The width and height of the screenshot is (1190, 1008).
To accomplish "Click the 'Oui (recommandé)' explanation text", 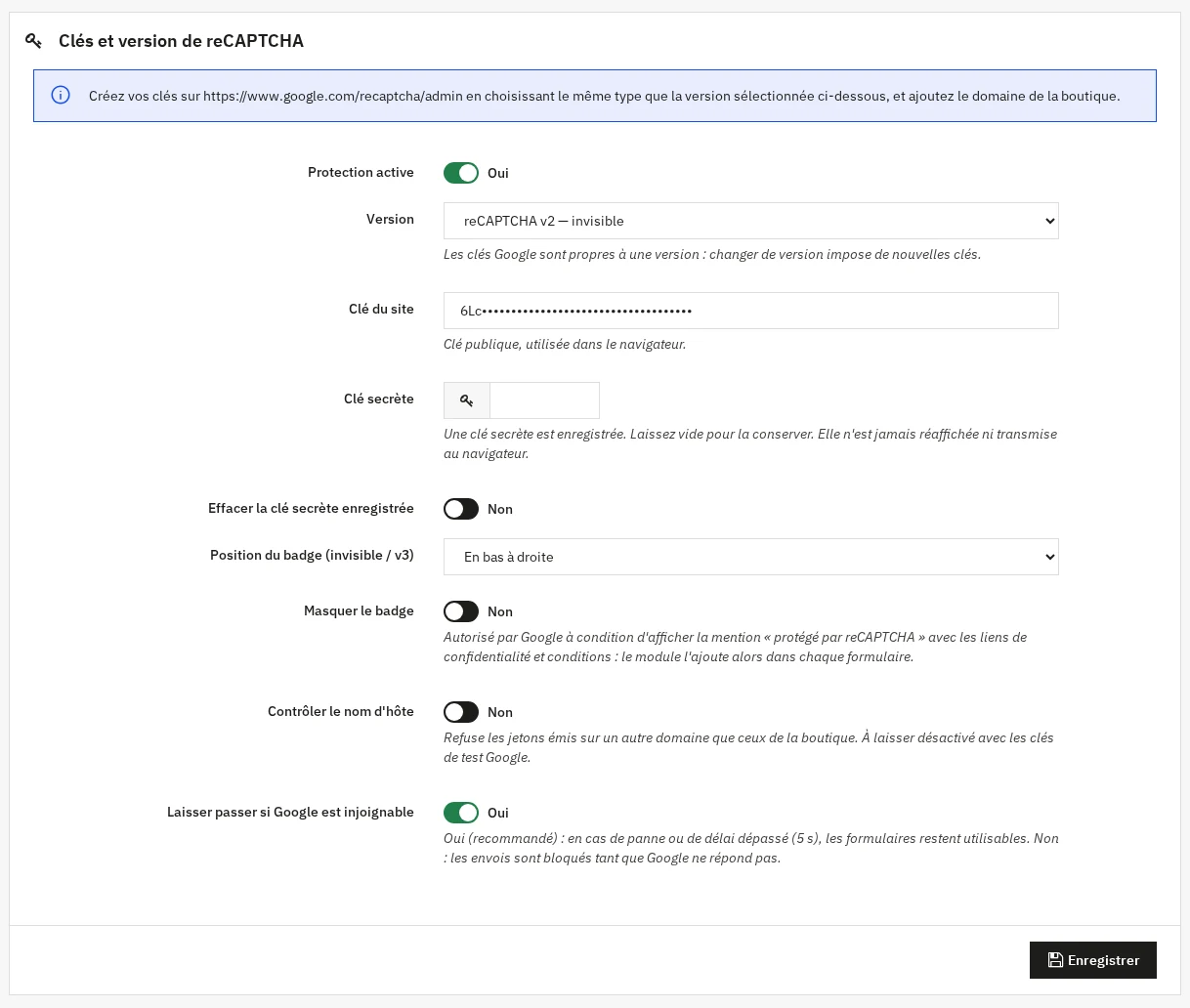I will tap(751, 848).
